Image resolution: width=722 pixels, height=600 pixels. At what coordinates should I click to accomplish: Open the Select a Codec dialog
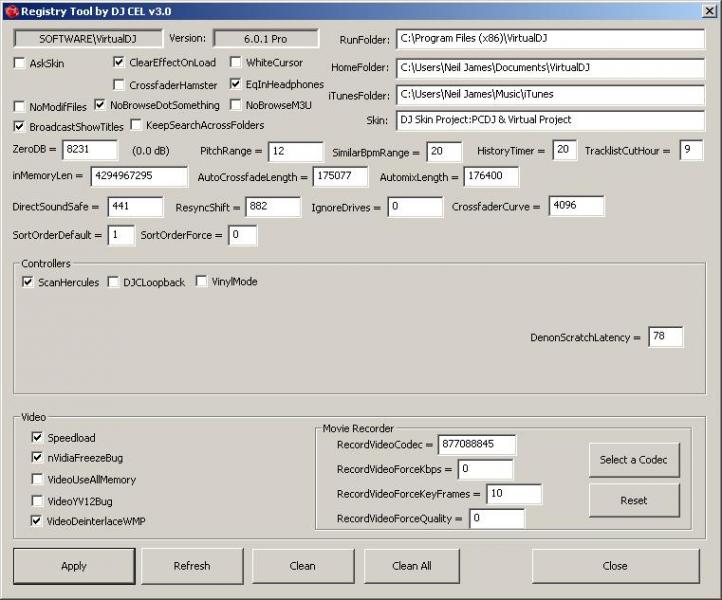[x=633, y=460]
